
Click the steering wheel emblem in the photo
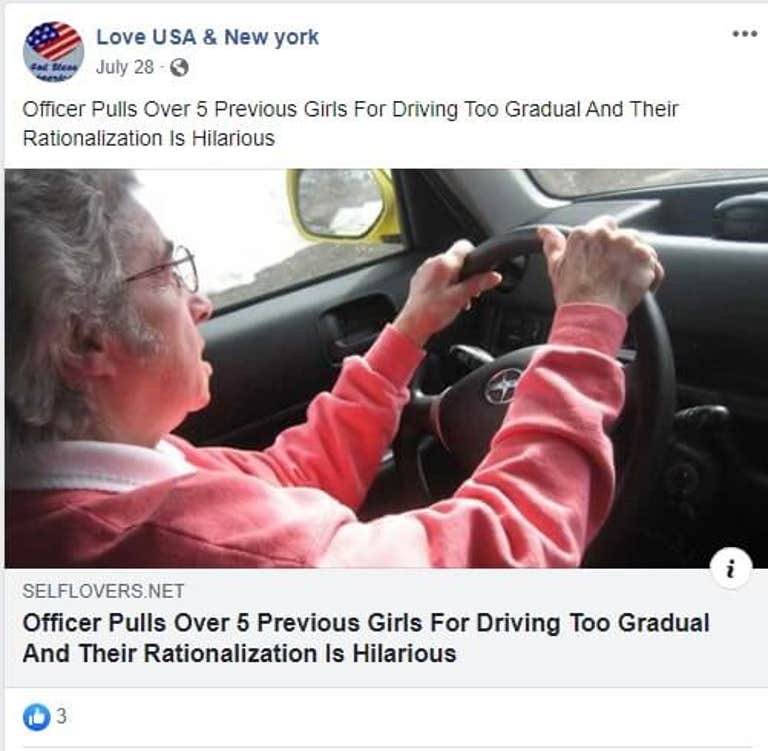502,387
